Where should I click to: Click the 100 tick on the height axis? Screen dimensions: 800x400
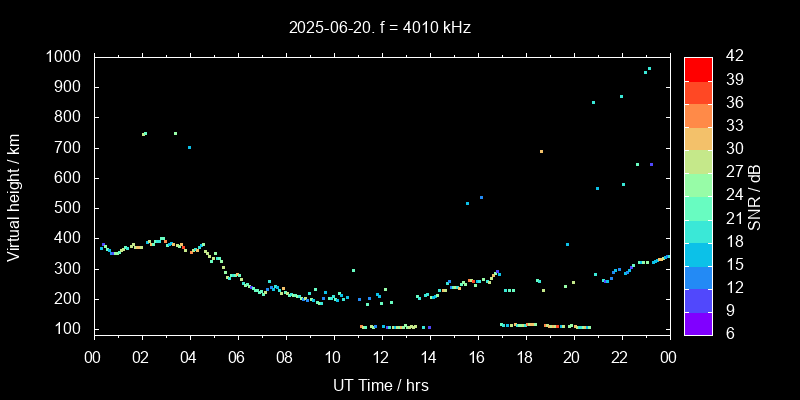pos(70,329)
